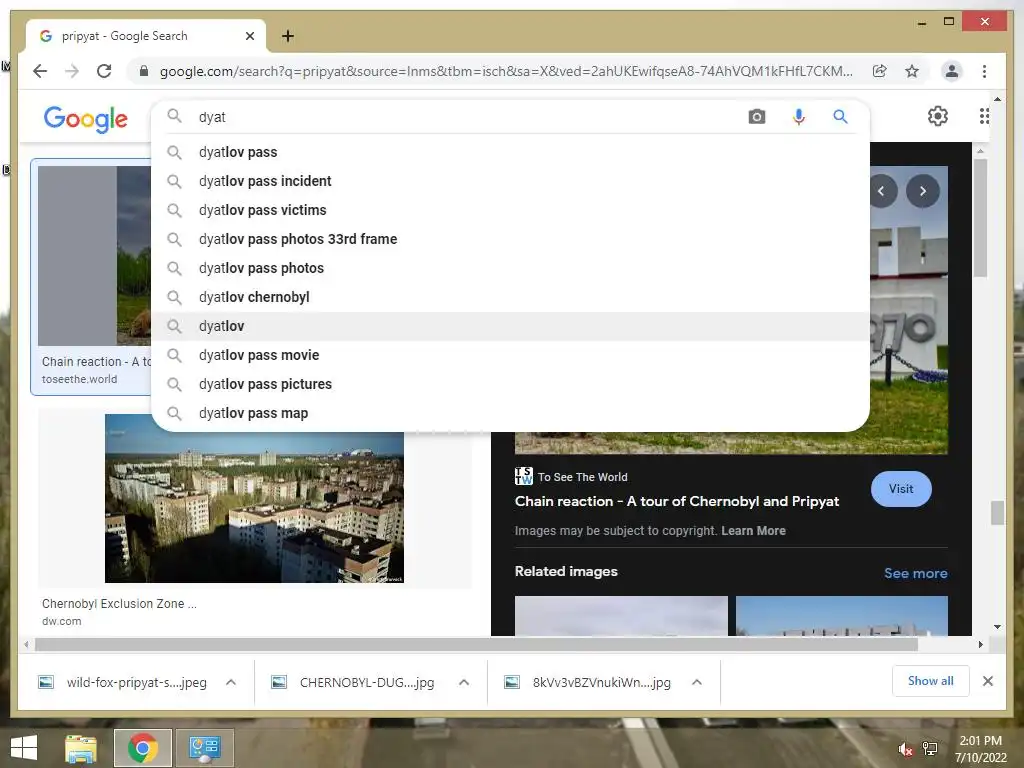View site info via the padlock icon
1024x768 pixels.
(x=144, y=71)
